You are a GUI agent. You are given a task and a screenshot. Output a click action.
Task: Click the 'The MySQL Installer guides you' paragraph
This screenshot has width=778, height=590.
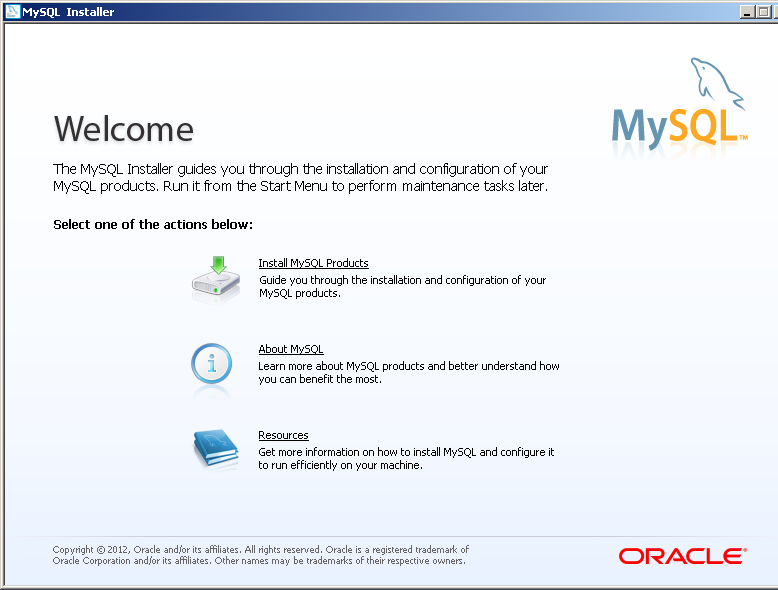coord(301,177)
